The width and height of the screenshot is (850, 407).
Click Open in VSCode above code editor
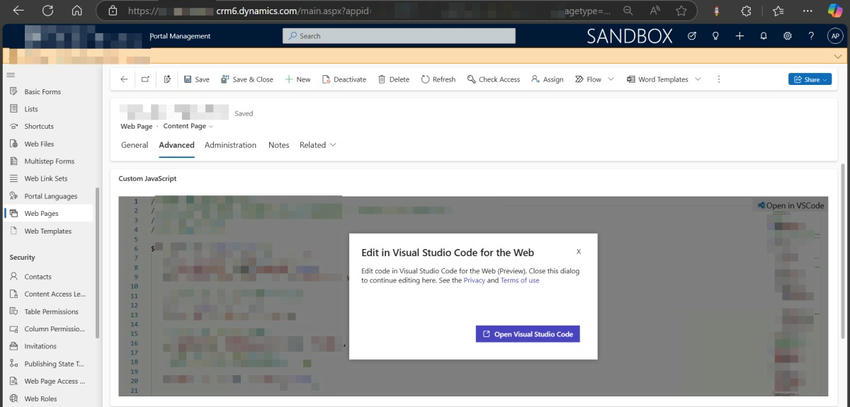coord(791,205)
